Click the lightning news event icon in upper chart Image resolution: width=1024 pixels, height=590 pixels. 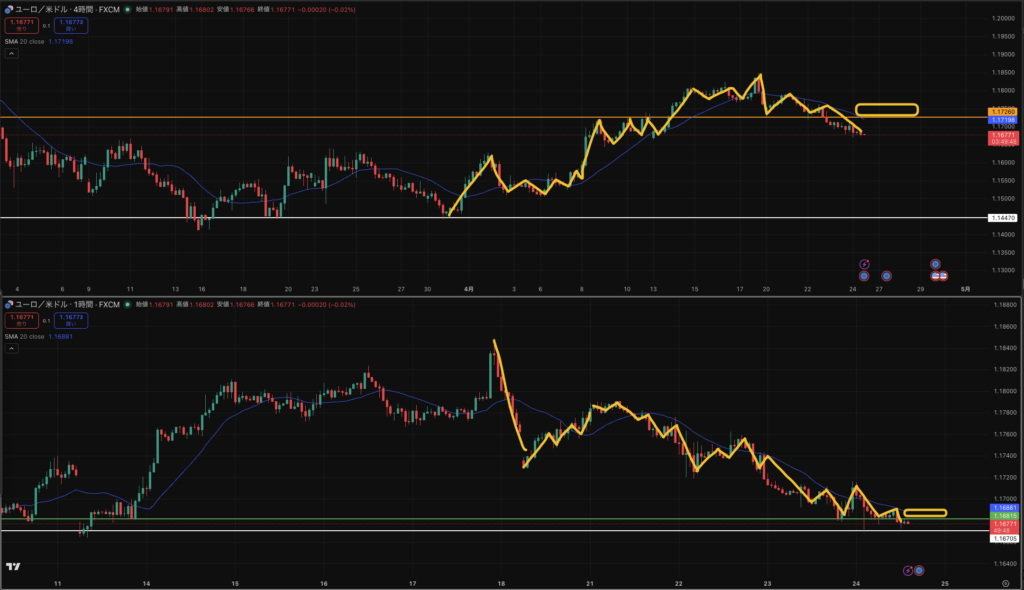point(865,264)
